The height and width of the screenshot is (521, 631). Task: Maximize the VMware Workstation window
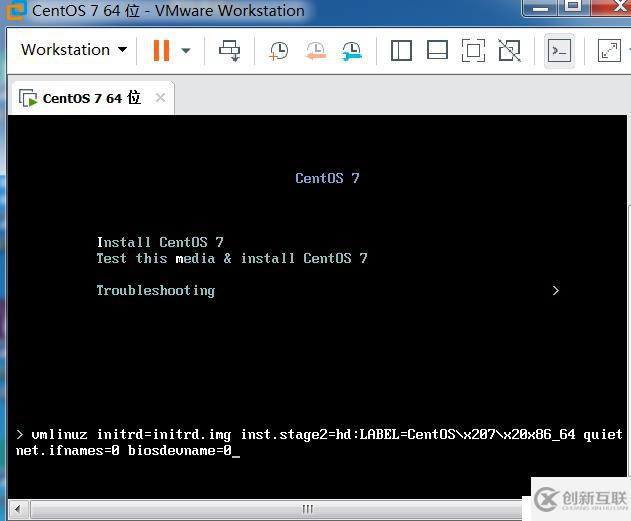tap(573, 6)
